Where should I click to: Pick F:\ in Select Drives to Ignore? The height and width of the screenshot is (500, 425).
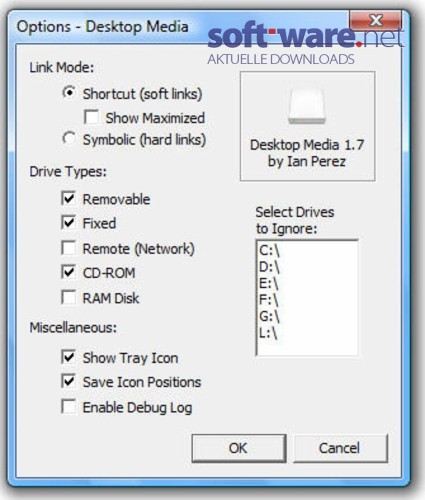coord(307,300)
